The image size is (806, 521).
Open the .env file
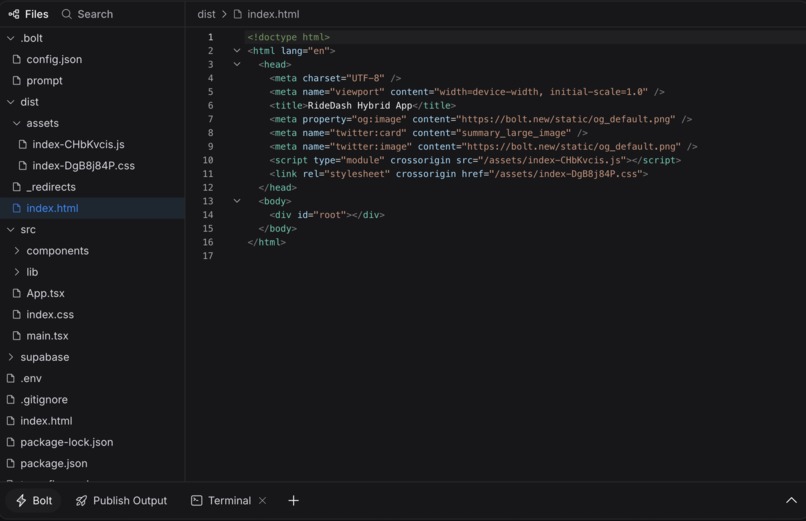[93, 378]
